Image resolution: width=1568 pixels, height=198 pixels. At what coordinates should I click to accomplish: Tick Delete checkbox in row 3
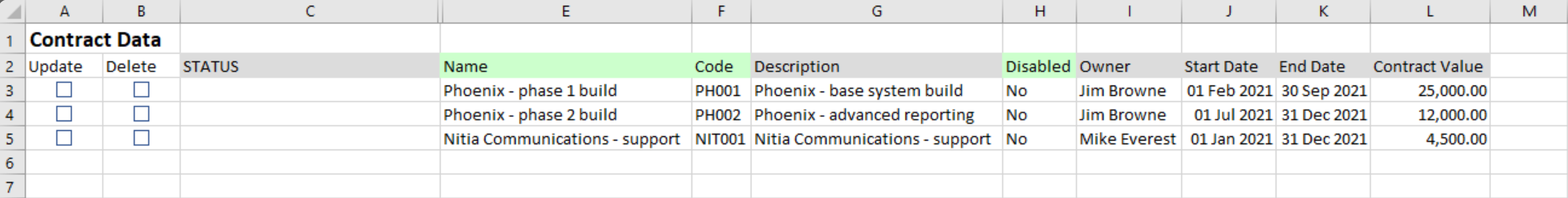point(141,90)
